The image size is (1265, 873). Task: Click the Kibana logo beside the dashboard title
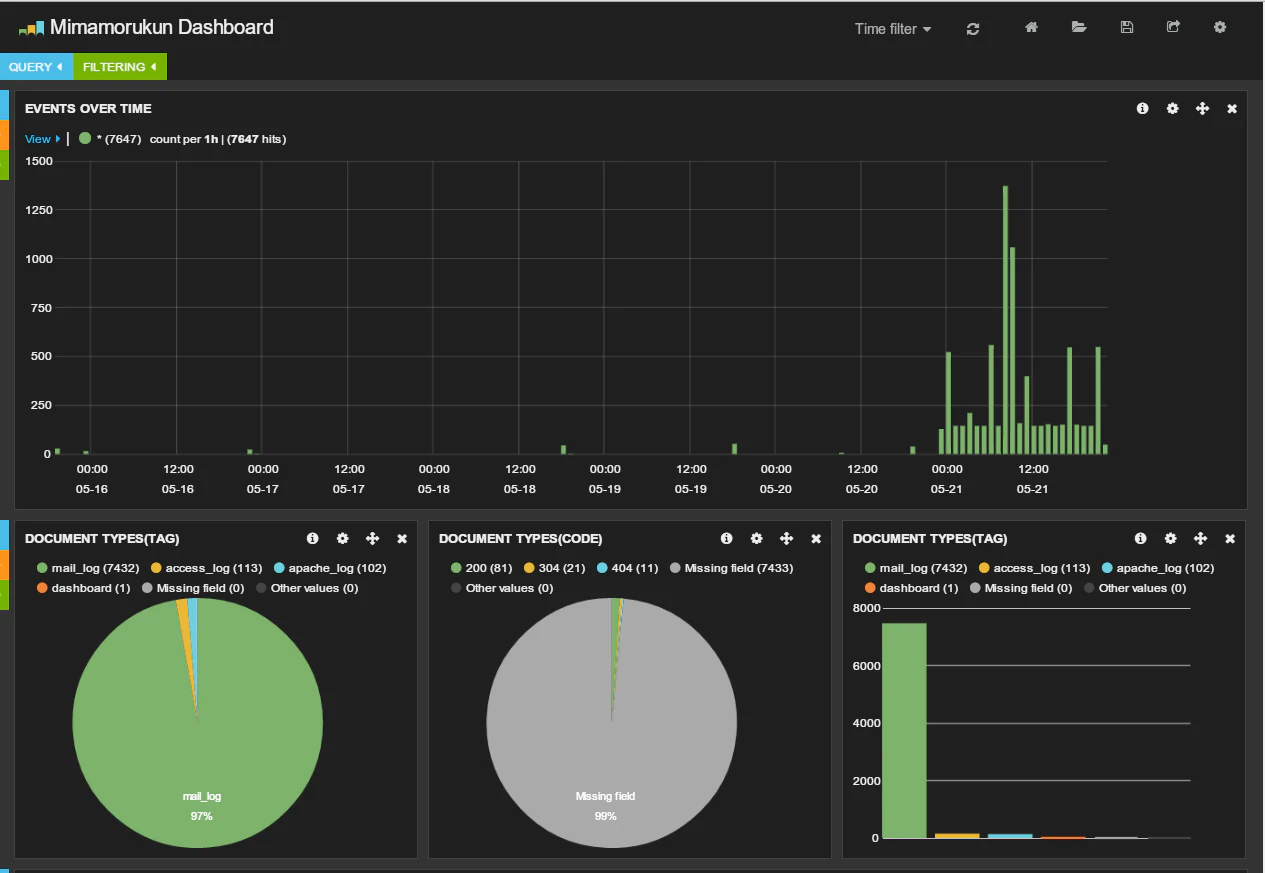[x=31, y=29]
